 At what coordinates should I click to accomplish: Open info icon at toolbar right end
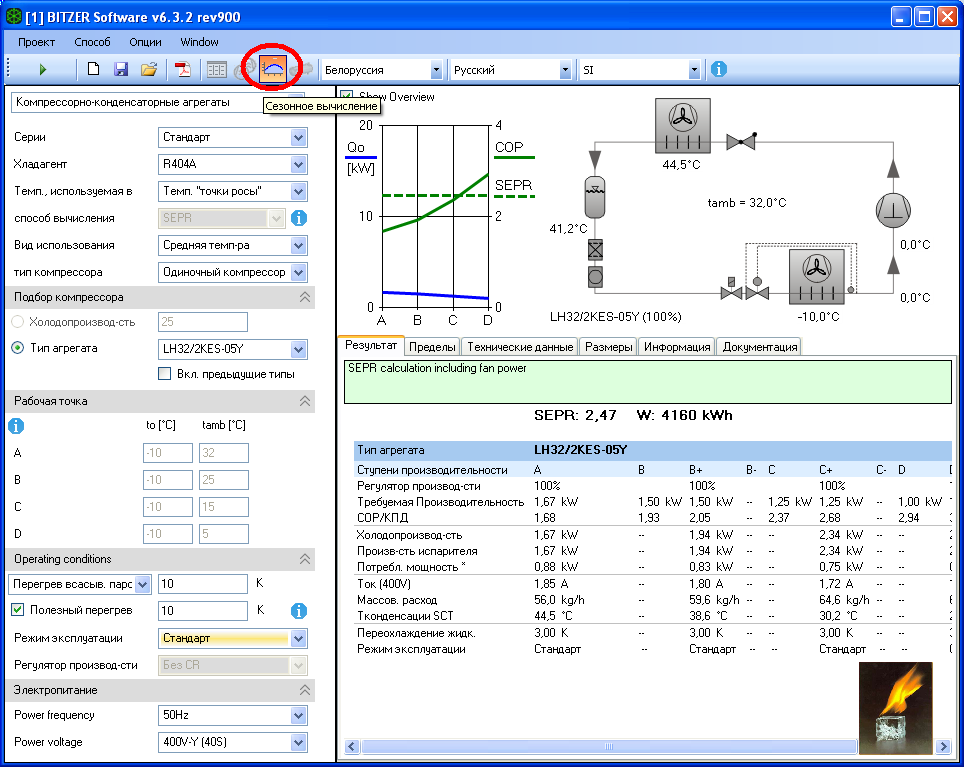point(719,69)
